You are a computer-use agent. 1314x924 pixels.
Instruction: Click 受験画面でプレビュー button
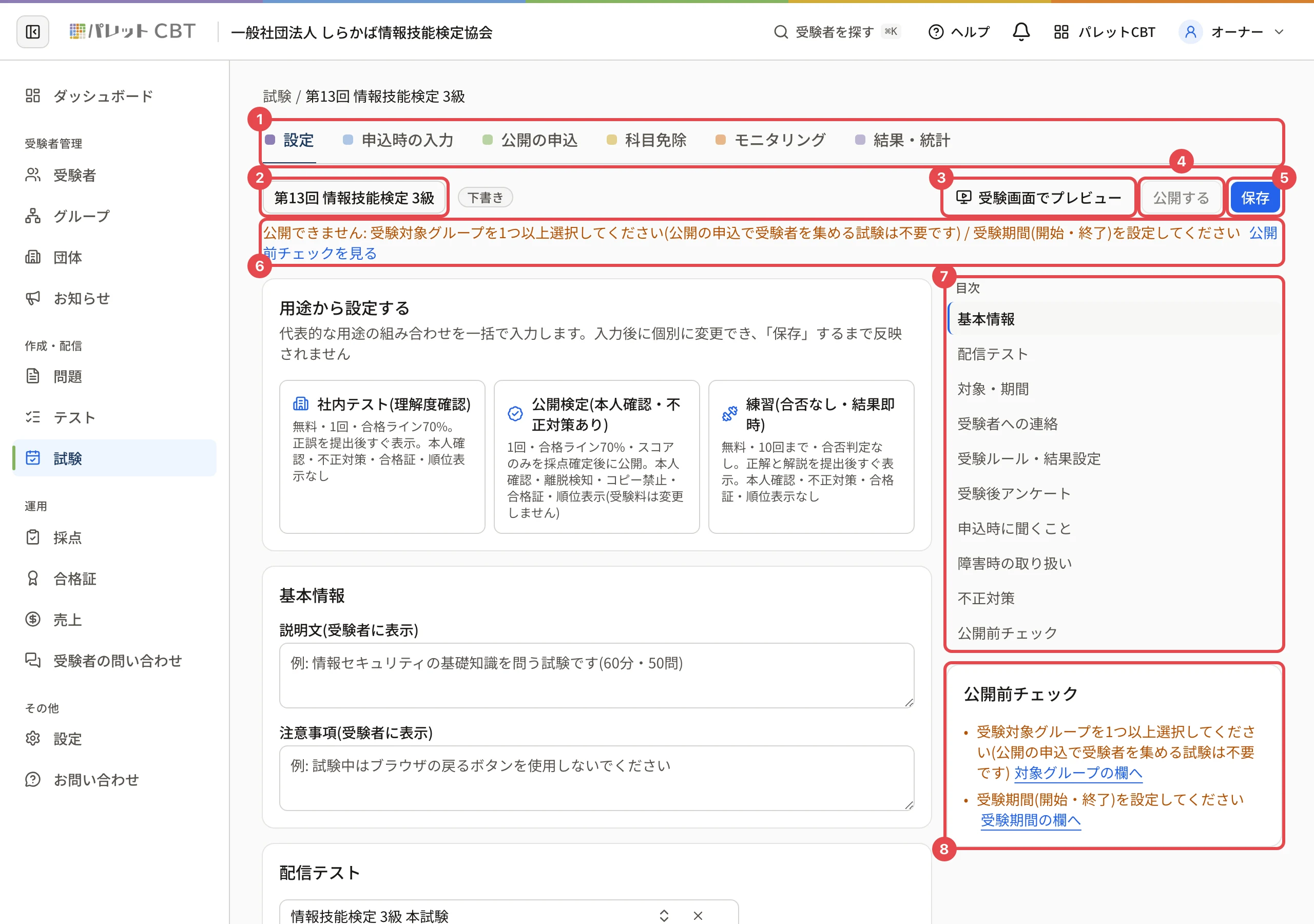(x=1039, y=198)
